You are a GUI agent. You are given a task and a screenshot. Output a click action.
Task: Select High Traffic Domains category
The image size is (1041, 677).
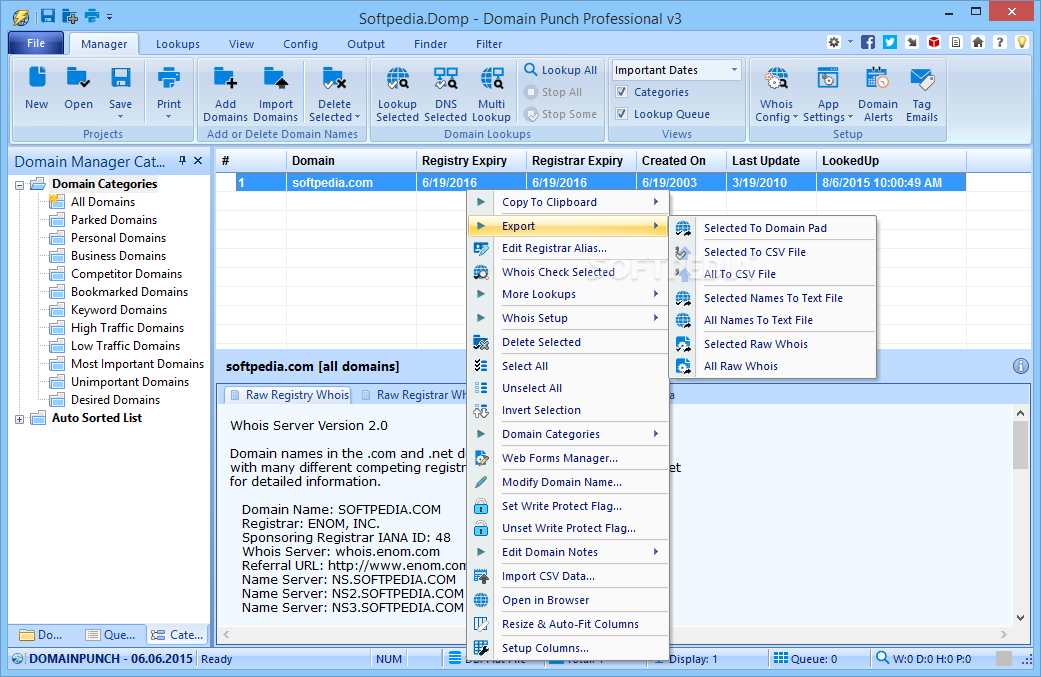point(127,328)
